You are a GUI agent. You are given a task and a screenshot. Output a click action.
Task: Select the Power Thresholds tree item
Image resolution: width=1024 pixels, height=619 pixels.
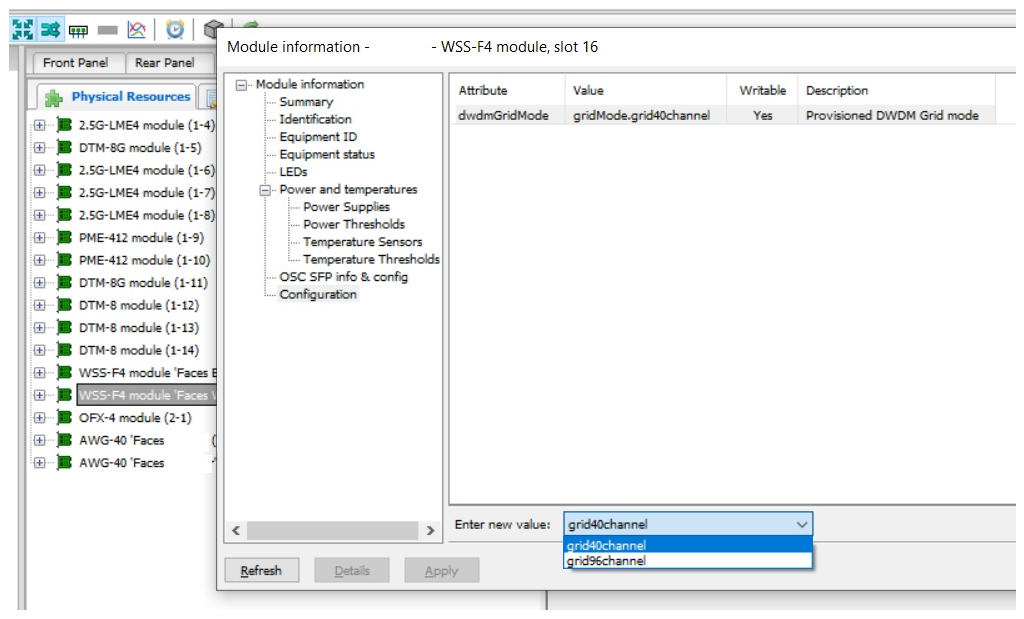tap(354, 225)
